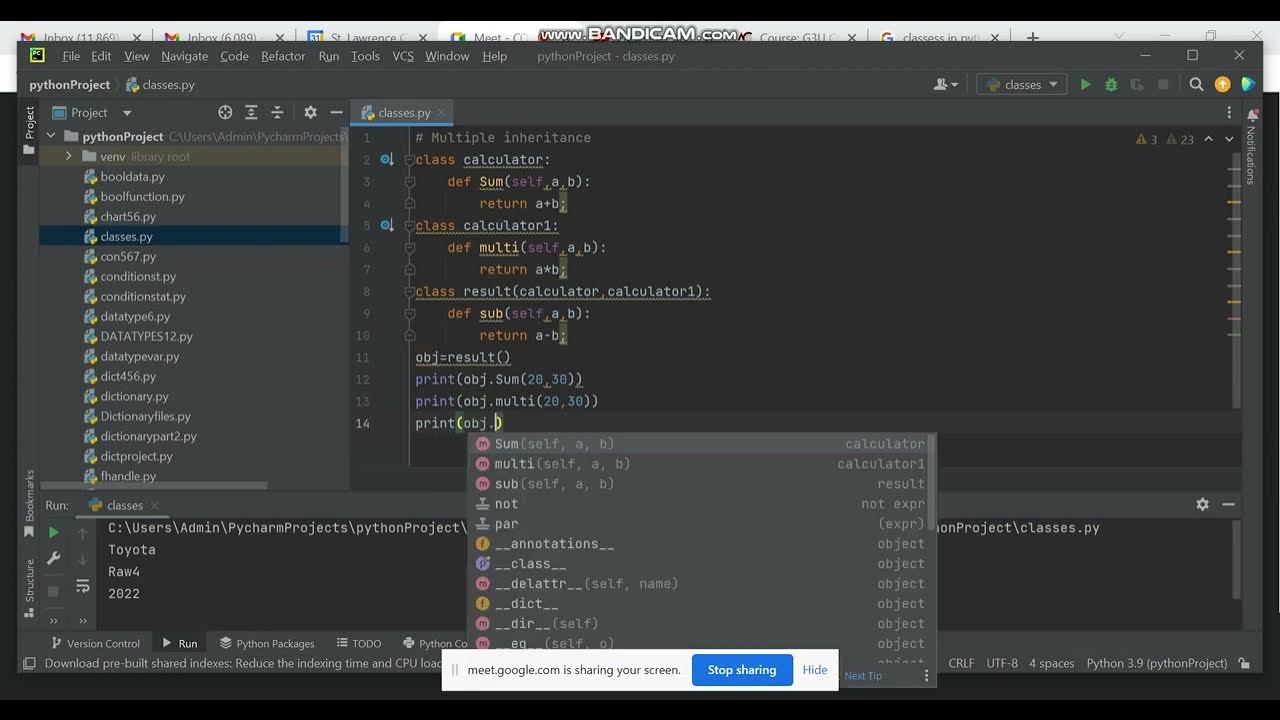Expand all items in Project panel
Viewport: 1280px width, 720px height.
[x=251, y=113]
